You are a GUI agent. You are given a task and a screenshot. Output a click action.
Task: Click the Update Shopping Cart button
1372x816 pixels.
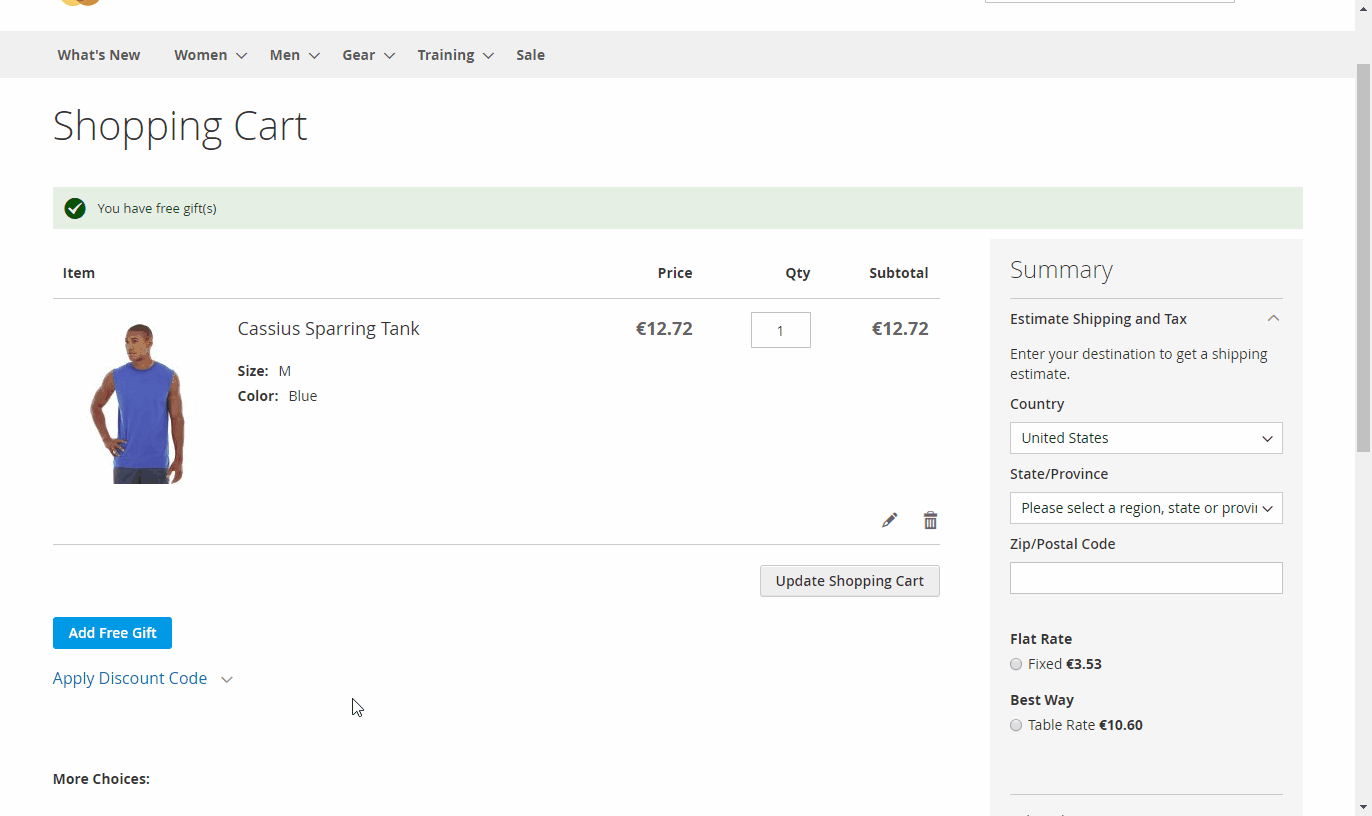click(x=849, y=581)
